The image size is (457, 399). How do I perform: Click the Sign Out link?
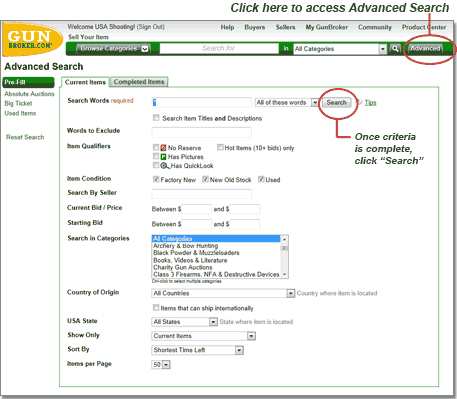(151, 27)
